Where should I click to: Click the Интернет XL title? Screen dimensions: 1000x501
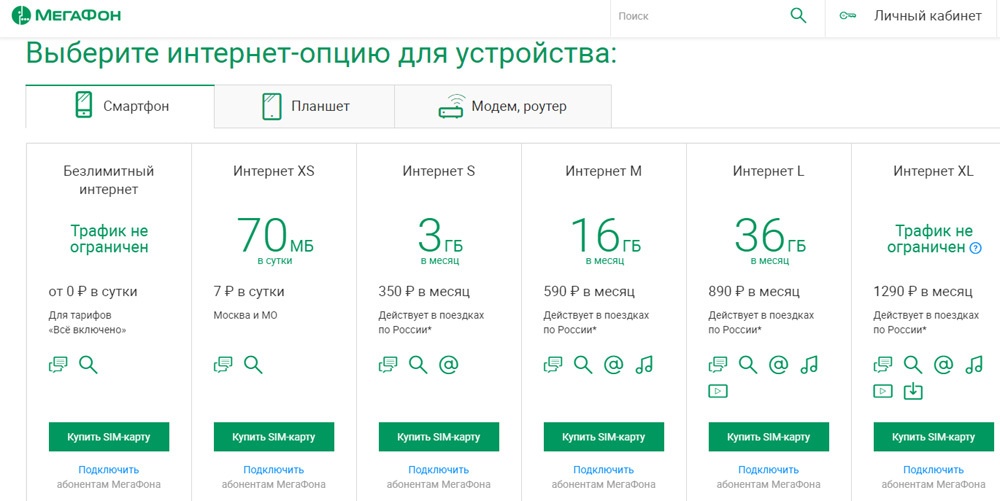coord(933,171)
